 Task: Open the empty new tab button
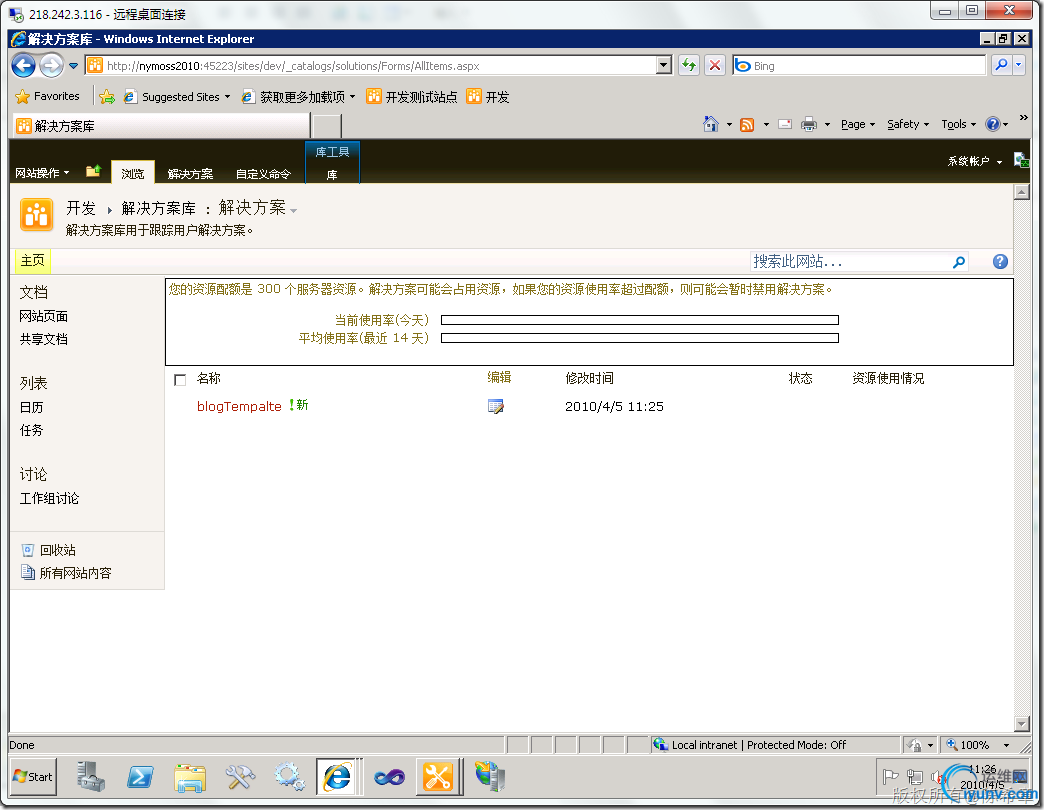pos(327,125)
